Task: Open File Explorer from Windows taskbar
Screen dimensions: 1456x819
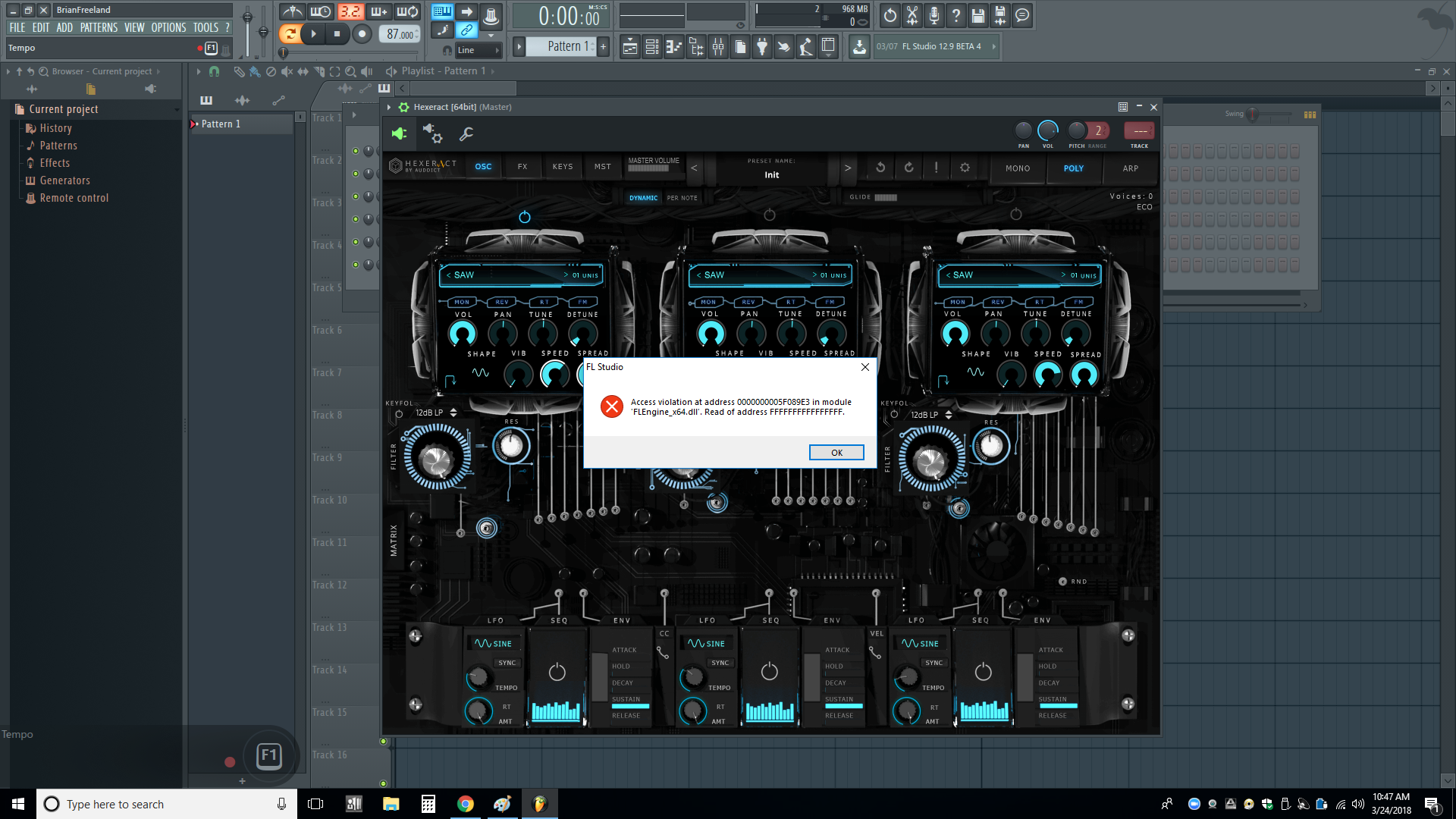Action: point(391,804)
